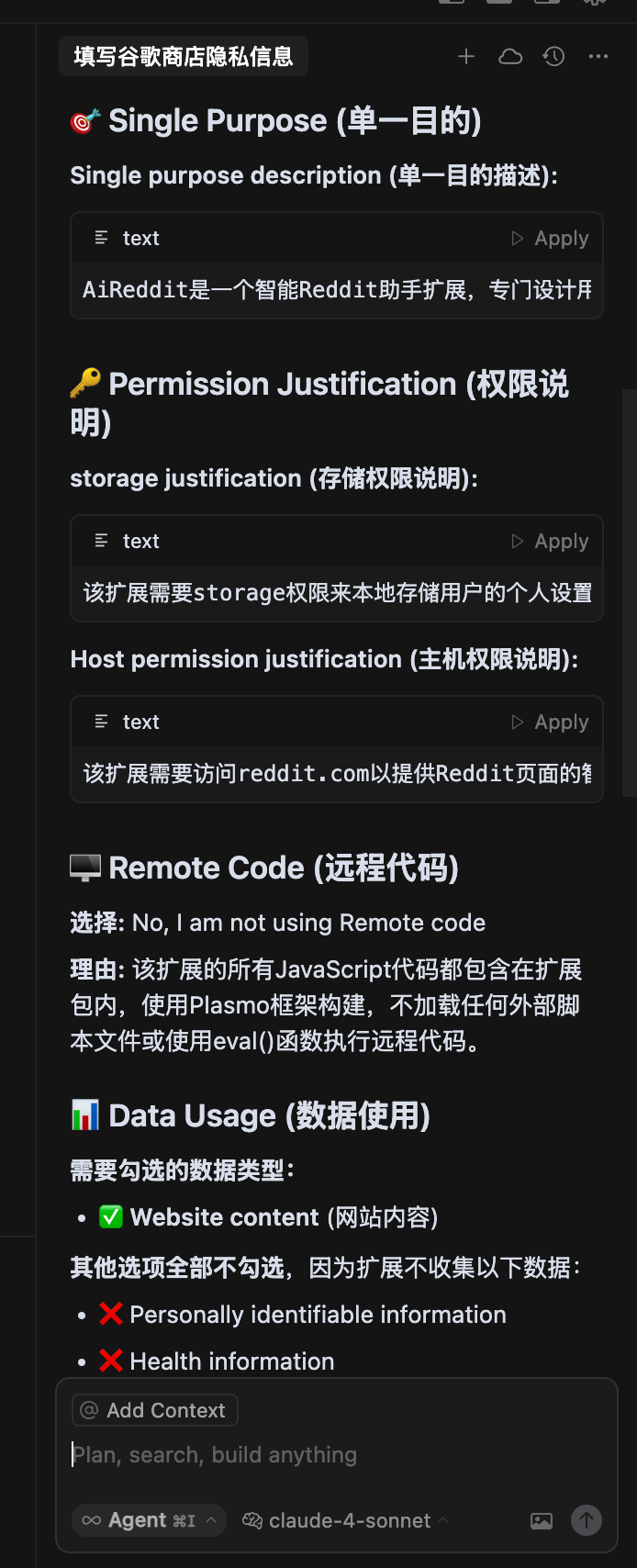Image resolution: width=637 pixels, height=1568 pixels.
Task: Open chat history clock icon
Action: [x=553, y=57]
